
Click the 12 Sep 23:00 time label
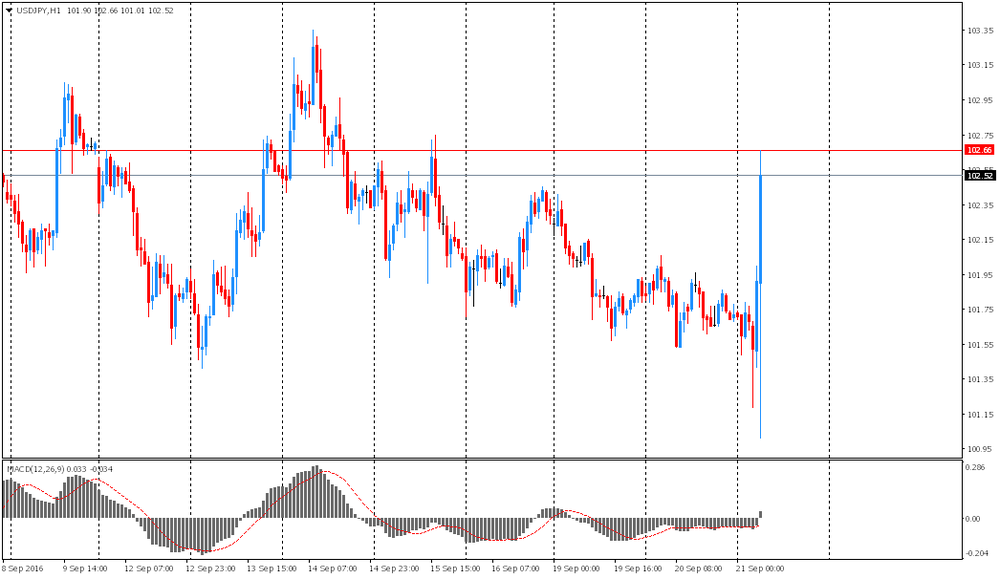[210, 569]
